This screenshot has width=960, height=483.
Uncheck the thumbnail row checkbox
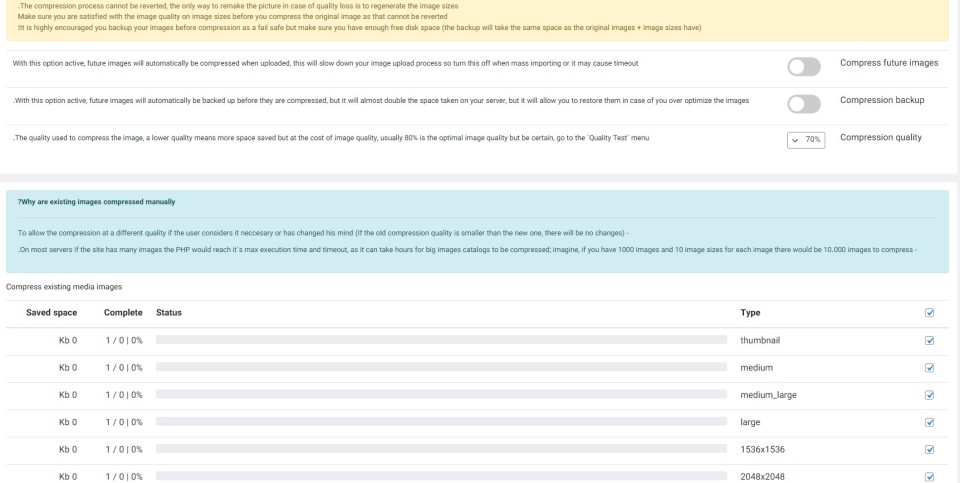(930, 341)
